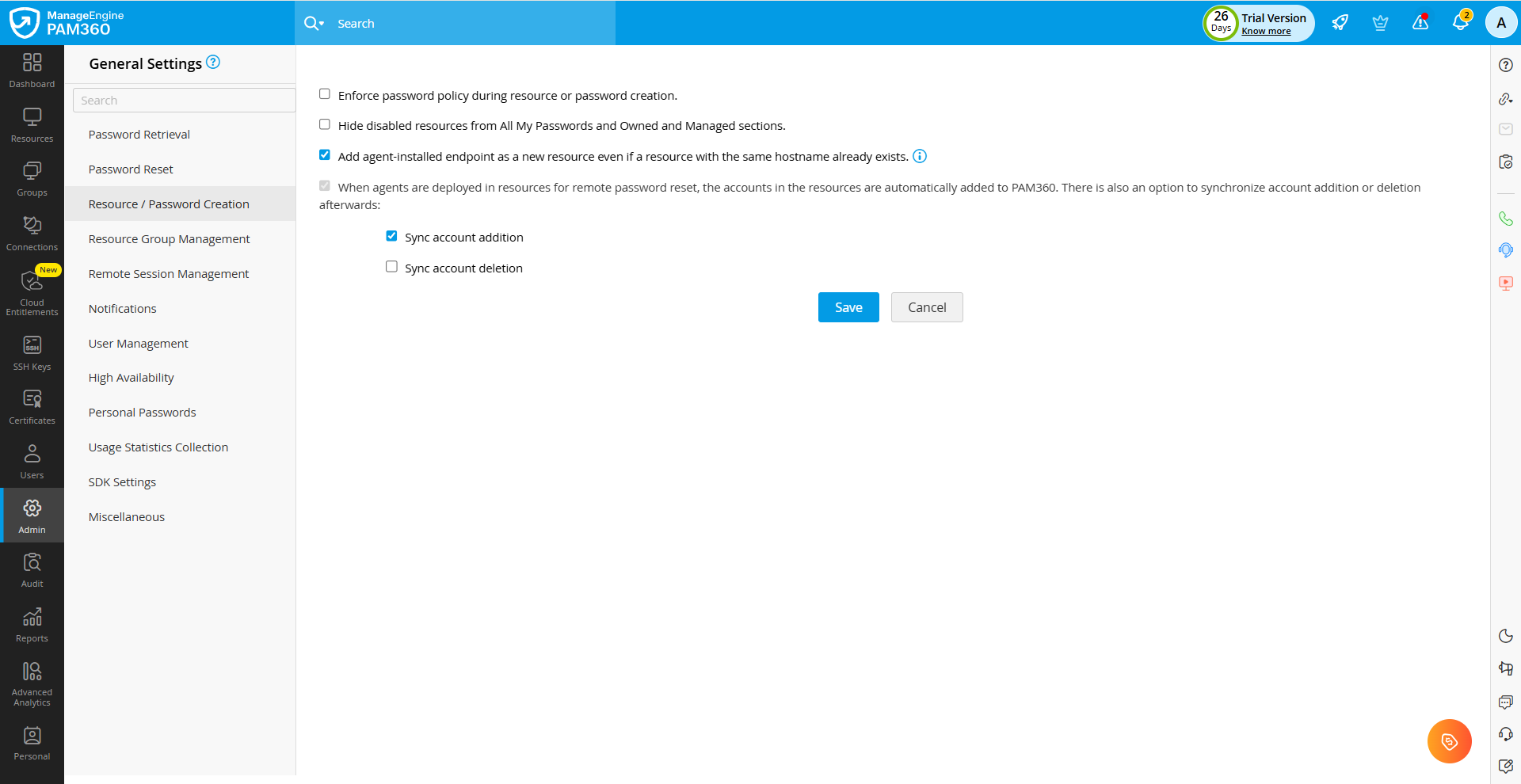Click the settings search input field
The height and width of the screenshot is (784, 1521).
point(183,100)
